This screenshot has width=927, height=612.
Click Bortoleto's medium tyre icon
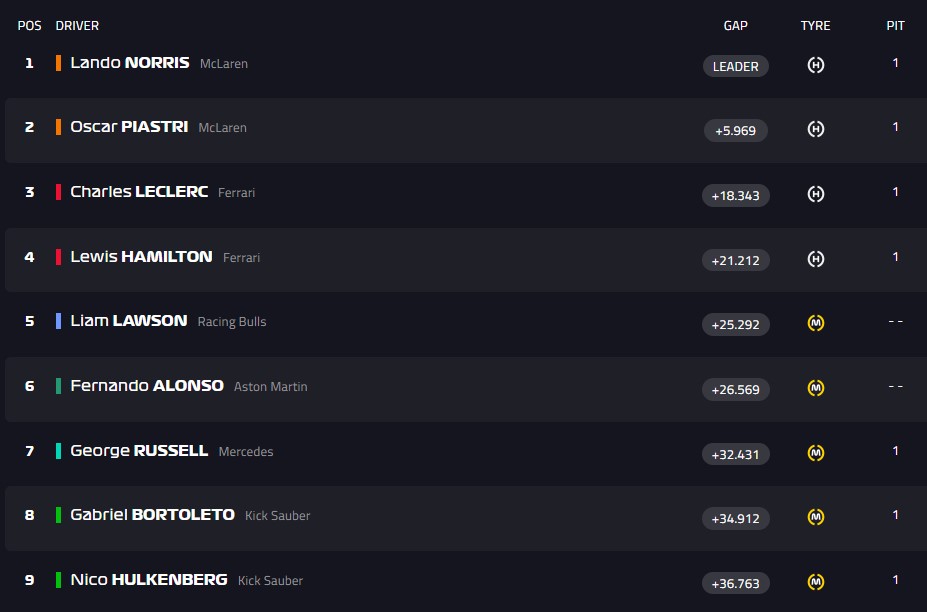pyautogui.click(x=816, y=517)
